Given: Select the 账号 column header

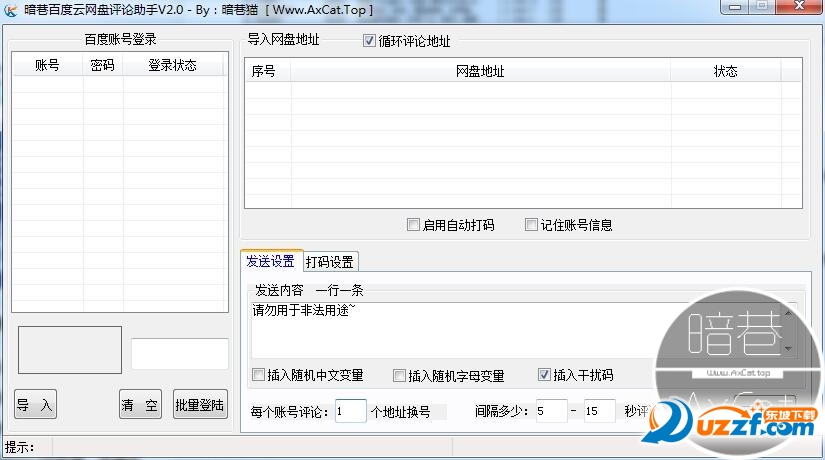Looking at the screenshot, I should [x=47, y=65].
